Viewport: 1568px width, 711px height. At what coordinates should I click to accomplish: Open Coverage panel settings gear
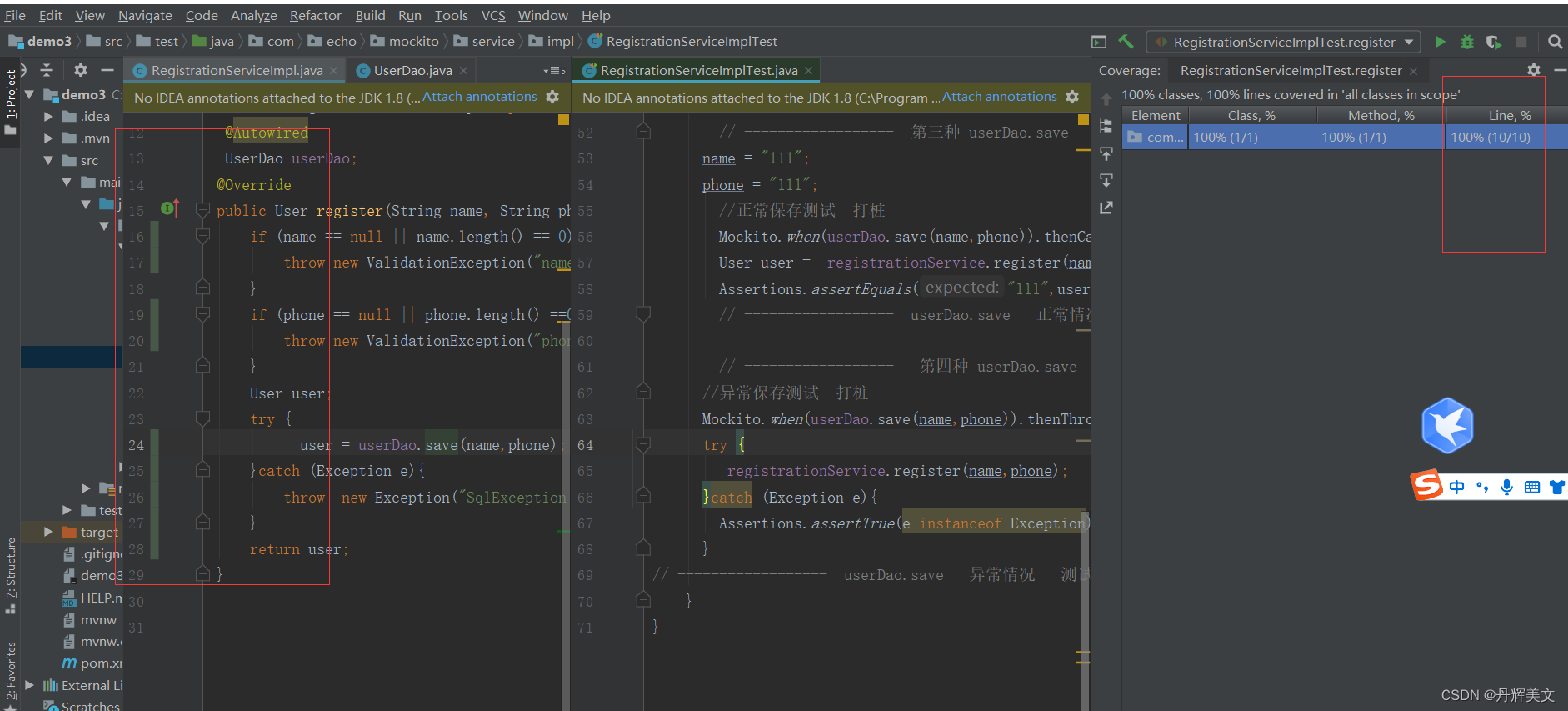point(1534,70)
